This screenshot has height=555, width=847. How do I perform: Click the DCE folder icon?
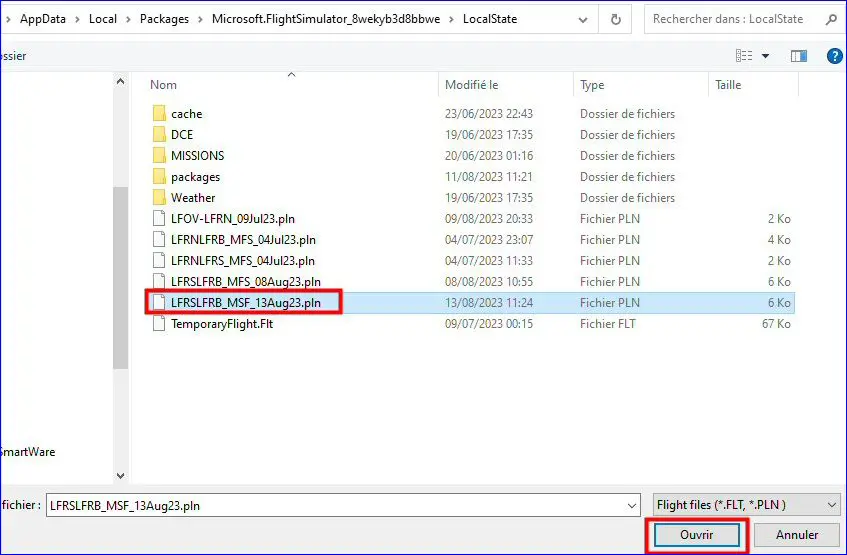(x=159, y=135)
